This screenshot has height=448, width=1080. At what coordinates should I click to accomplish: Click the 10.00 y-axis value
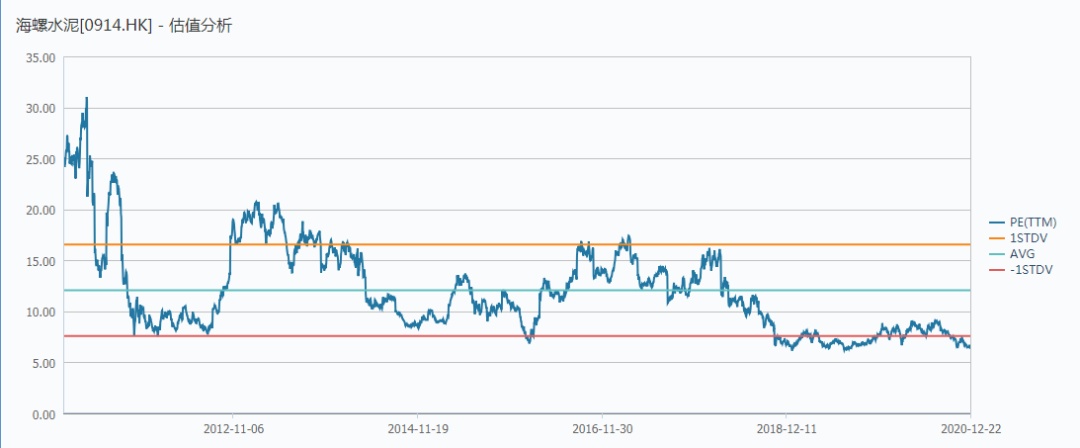[x=41, y=312]
